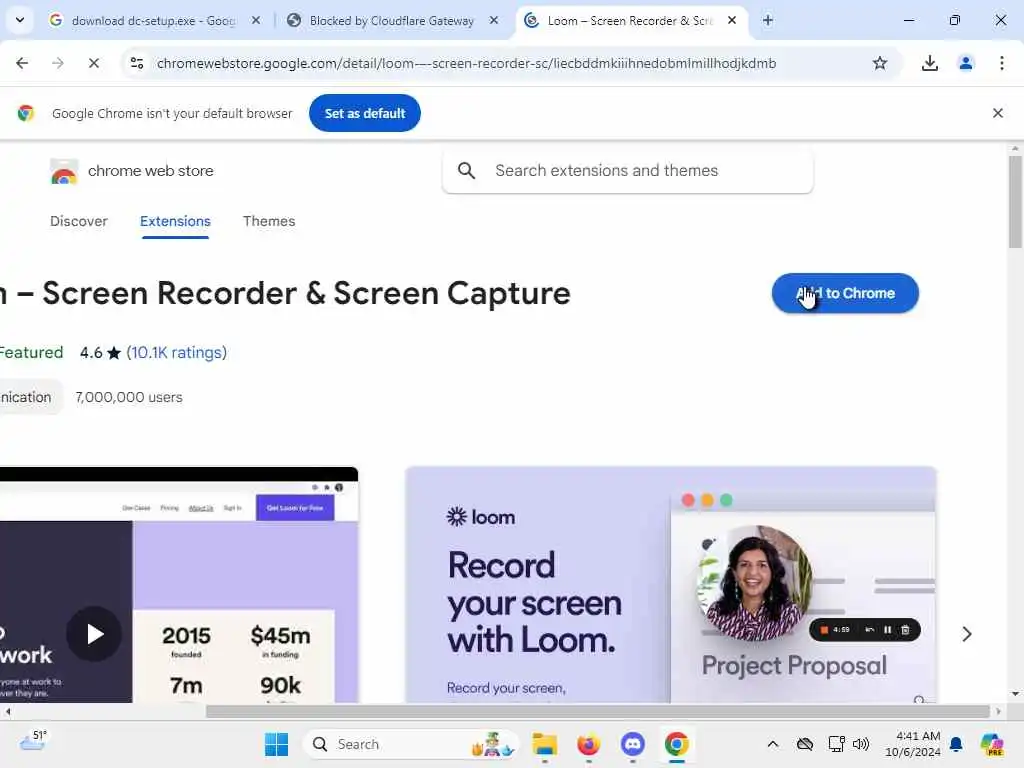Switch to Blocked by Cloudflare Gateway tab
1024x768 pixels.
tap(391, 21)
